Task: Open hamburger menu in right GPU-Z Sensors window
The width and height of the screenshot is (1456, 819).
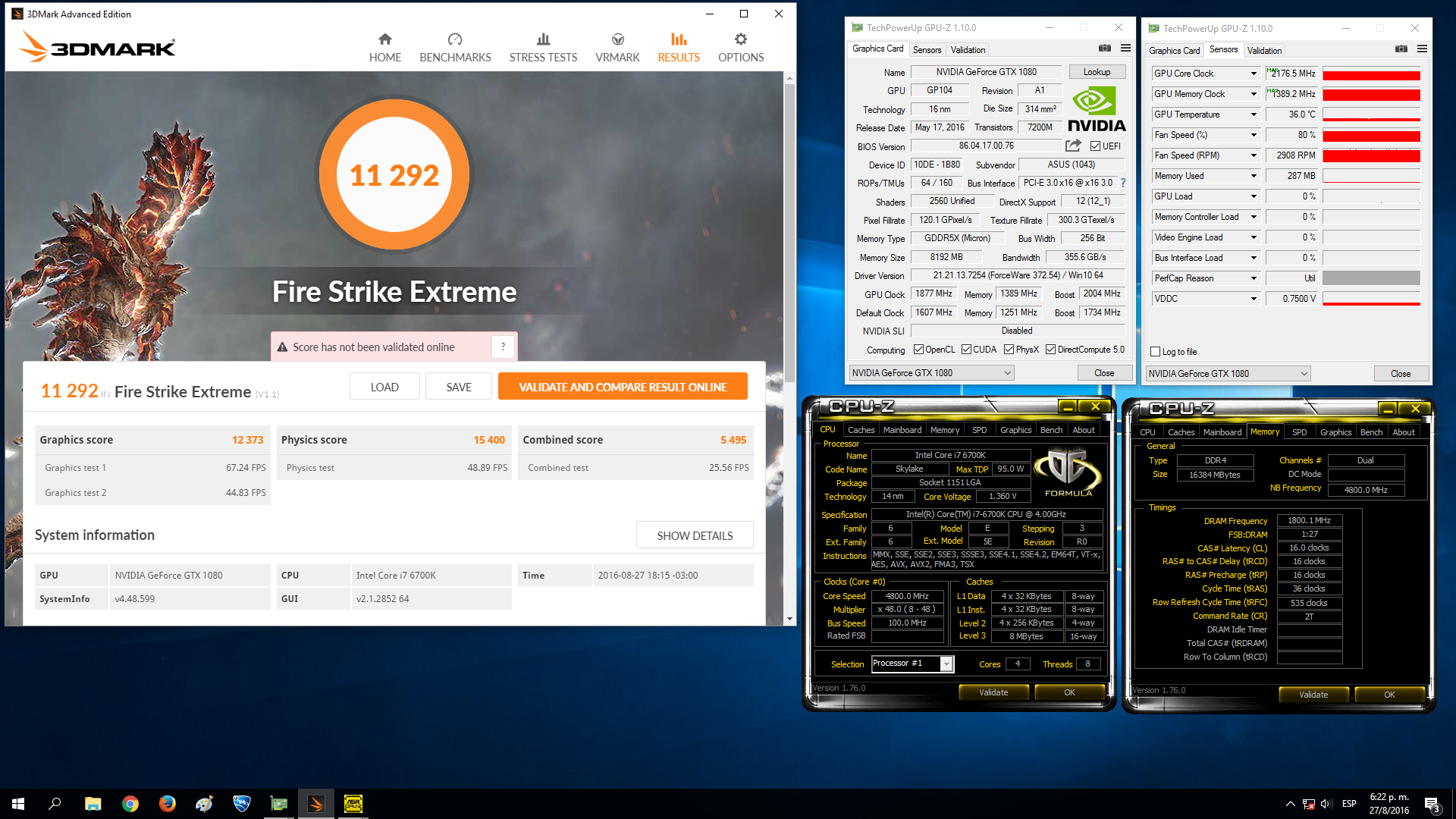Action: click(1423, 49)
